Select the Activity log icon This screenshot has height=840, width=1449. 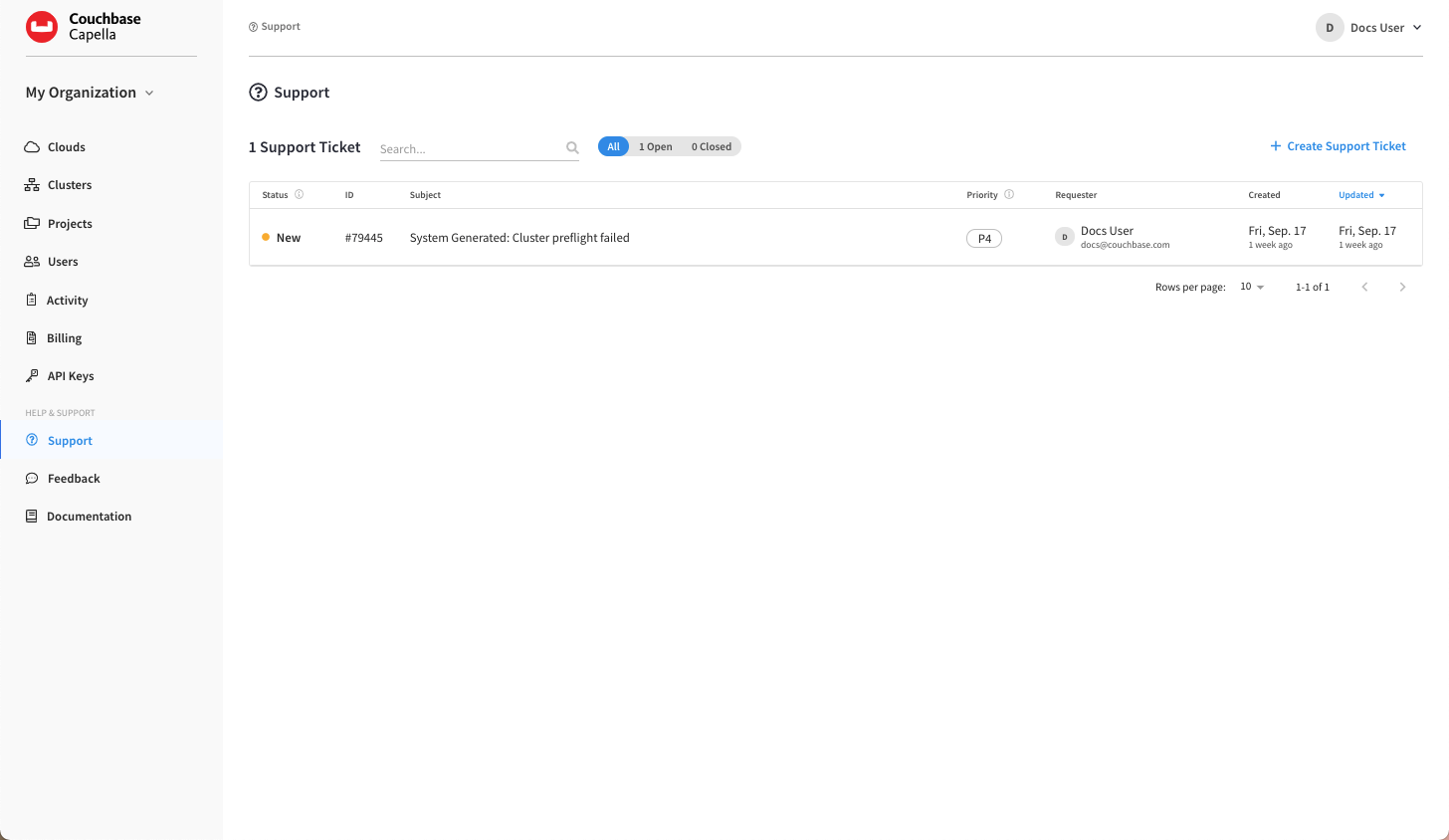click(33, 300)
